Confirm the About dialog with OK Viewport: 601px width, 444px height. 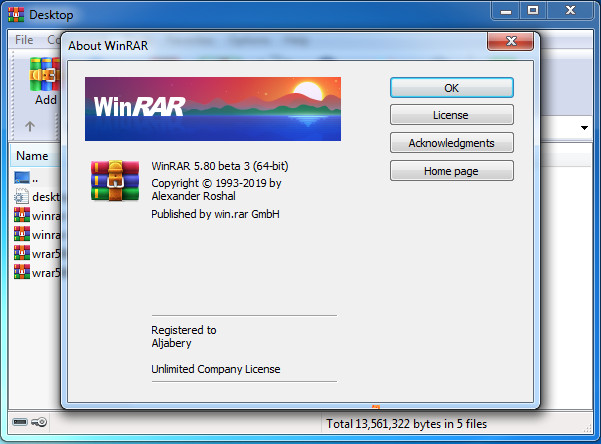(x=452, y=88)
